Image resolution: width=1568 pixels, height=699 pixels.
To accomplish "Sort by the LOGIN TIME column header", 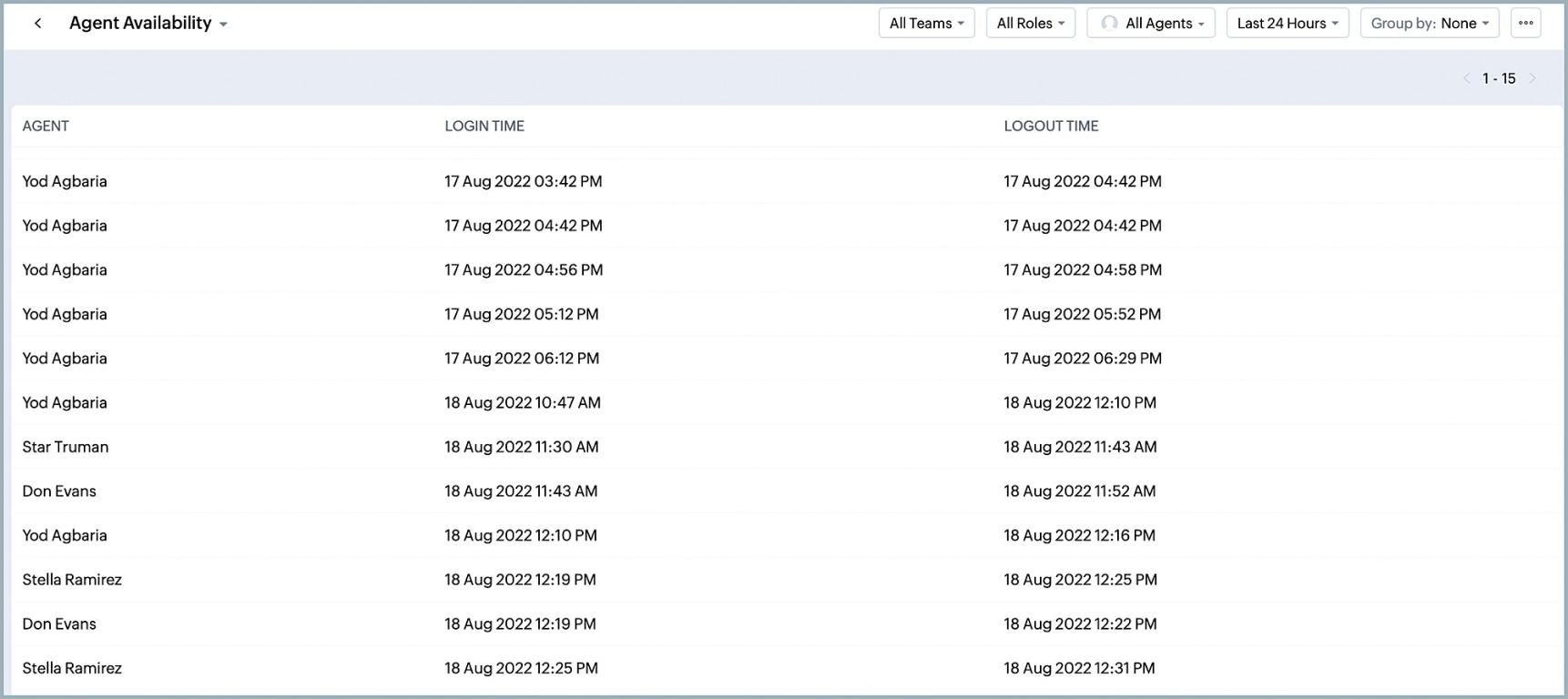I will tap(484, 127).
